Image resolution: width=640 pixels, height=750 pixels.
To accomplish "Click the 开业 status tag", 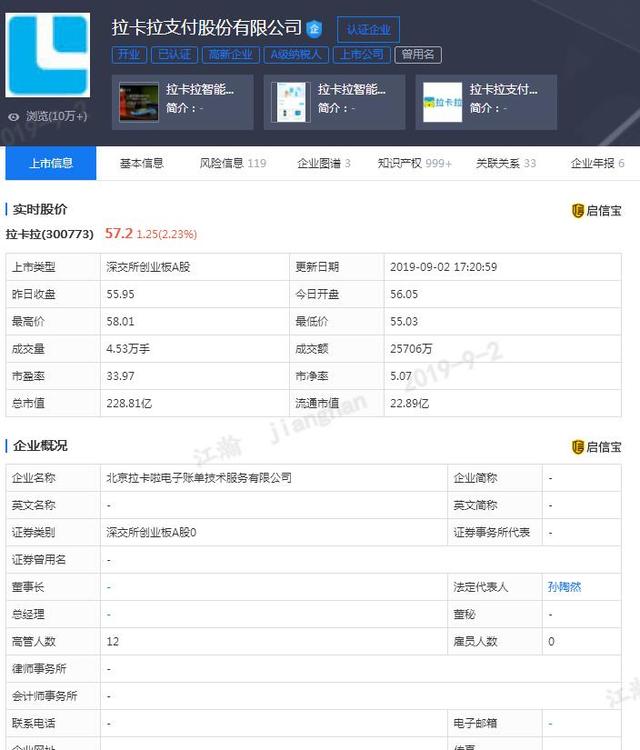I will (x=129, y=55).
